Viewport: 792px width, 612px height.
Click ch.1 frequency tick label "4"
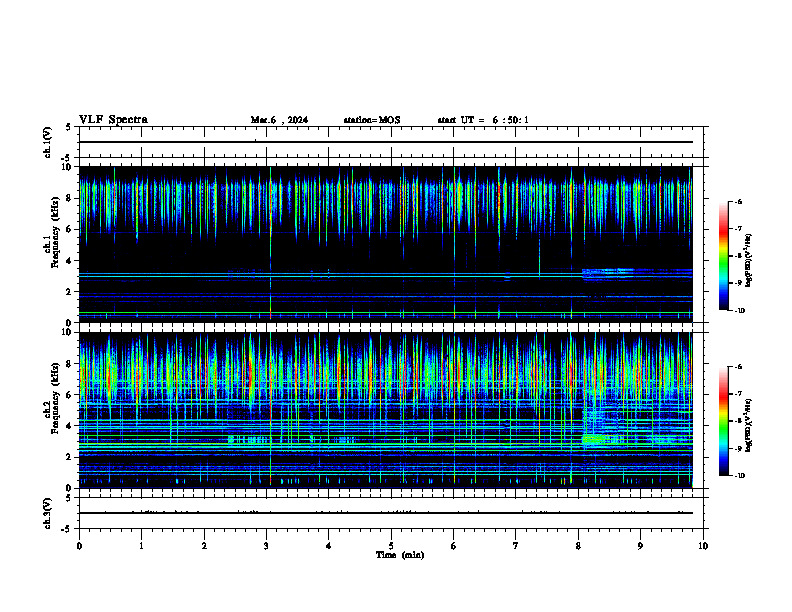(x=70, y=261)
